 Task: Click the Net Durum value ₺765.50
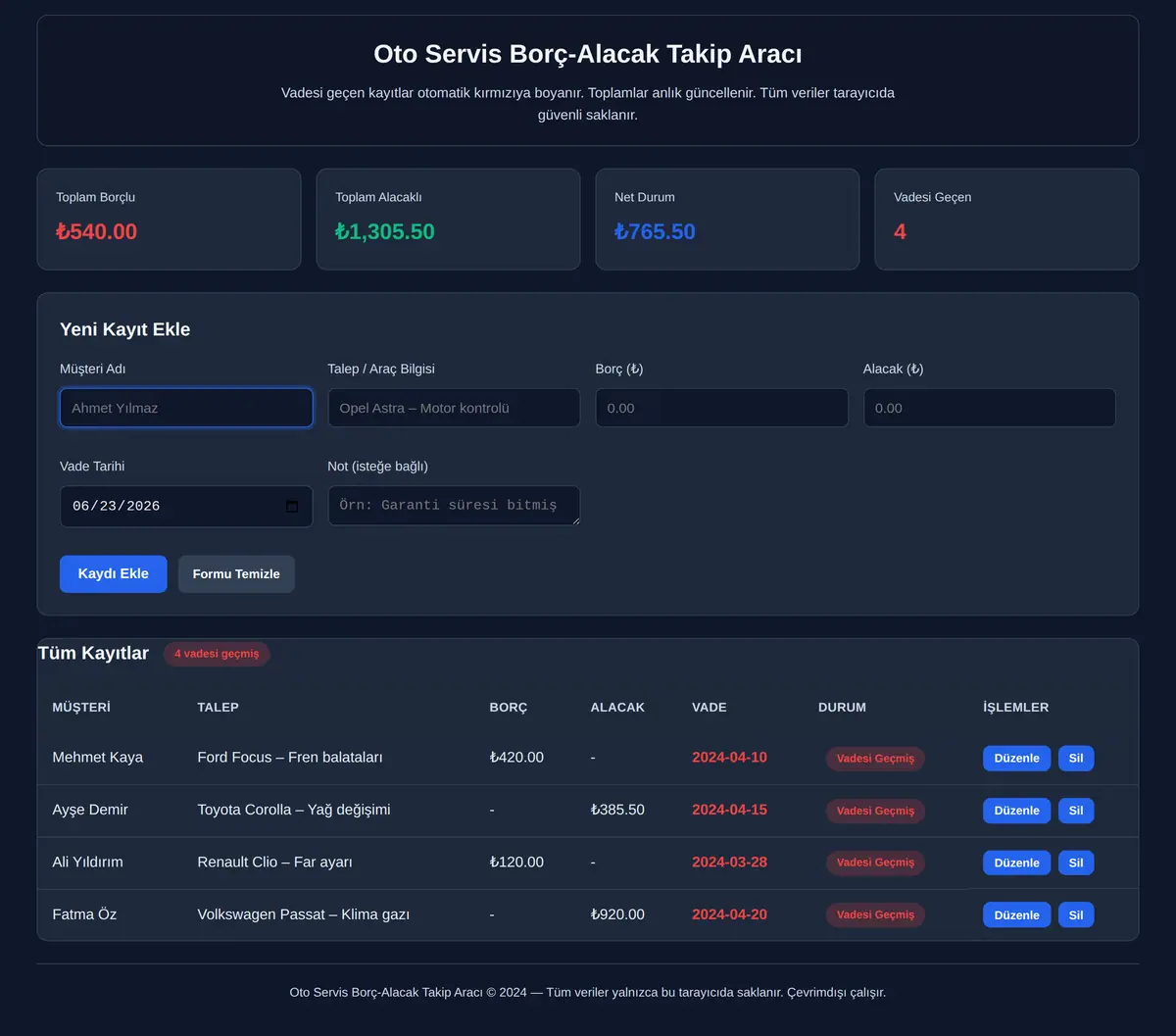point(655,232)
